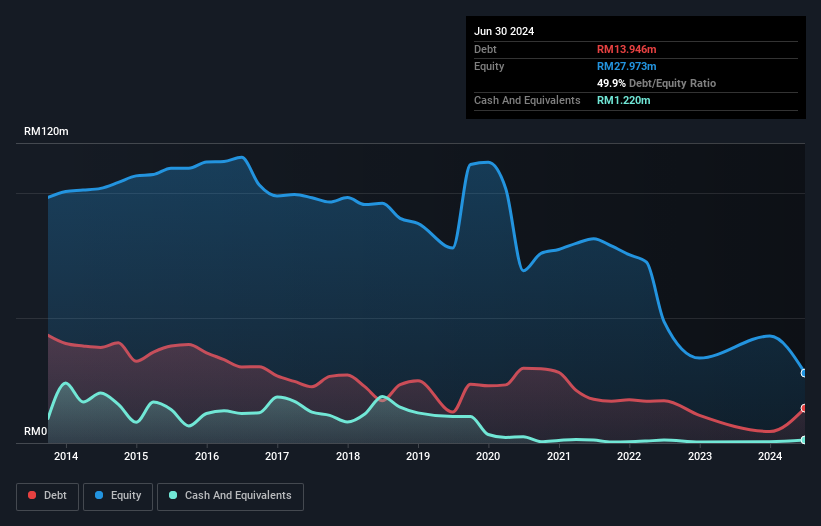Toggle the Equity series legend button
Image resolution: width=821 pixels, height=526 pixels.
click(118, 496)
